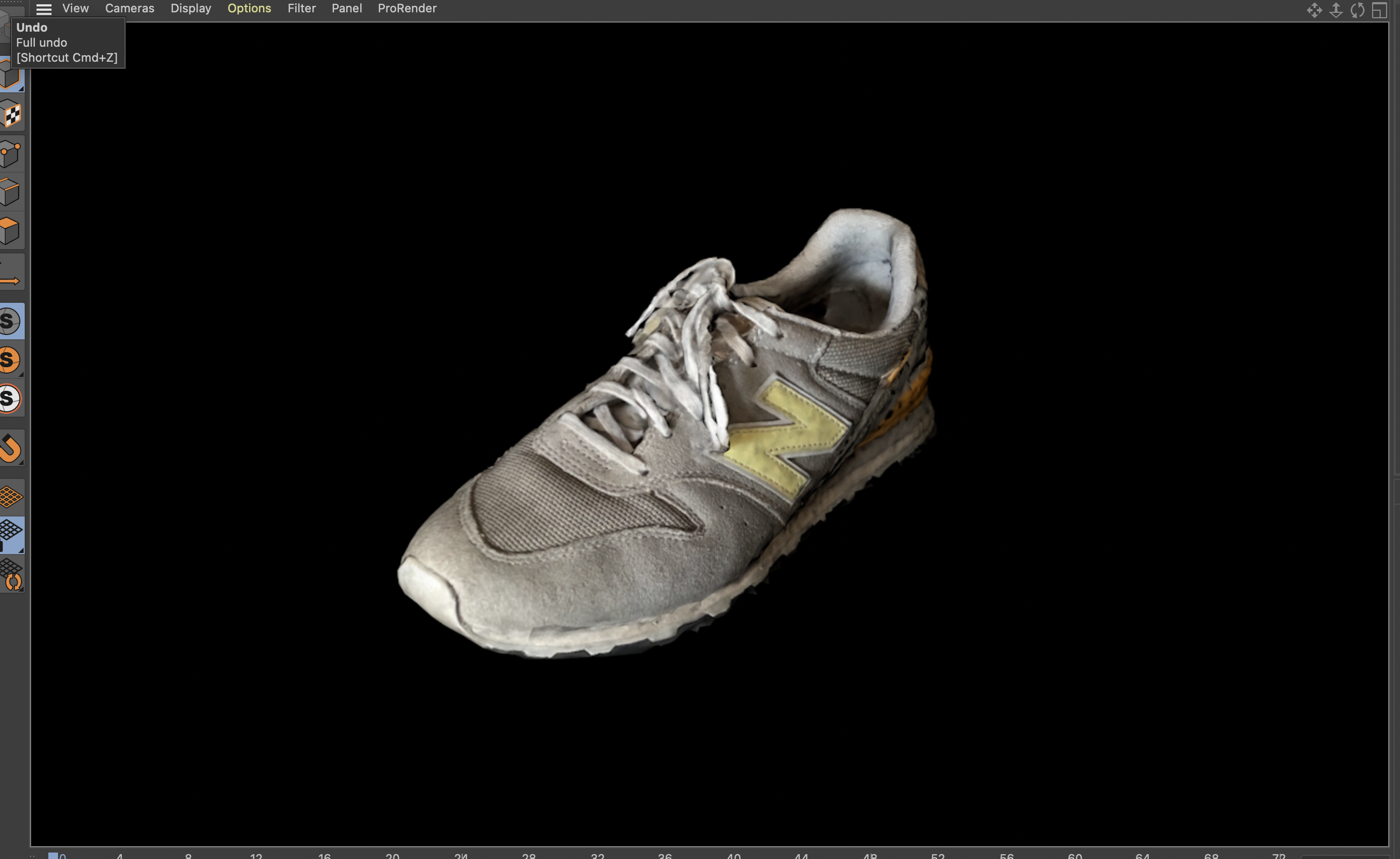
Task: Click the viewport orbit (rotate camera) icon
Action: point(1358,10)
